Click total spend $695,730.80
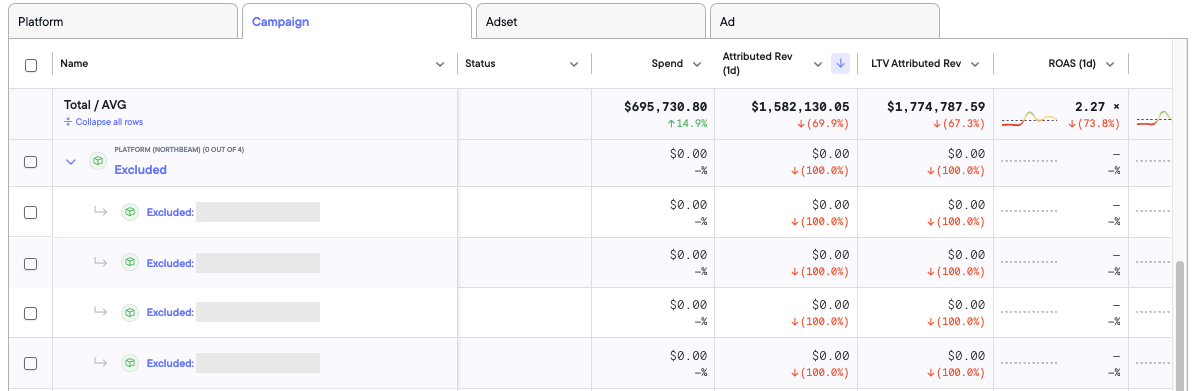 pyautogui.click(x=666, y=107)
